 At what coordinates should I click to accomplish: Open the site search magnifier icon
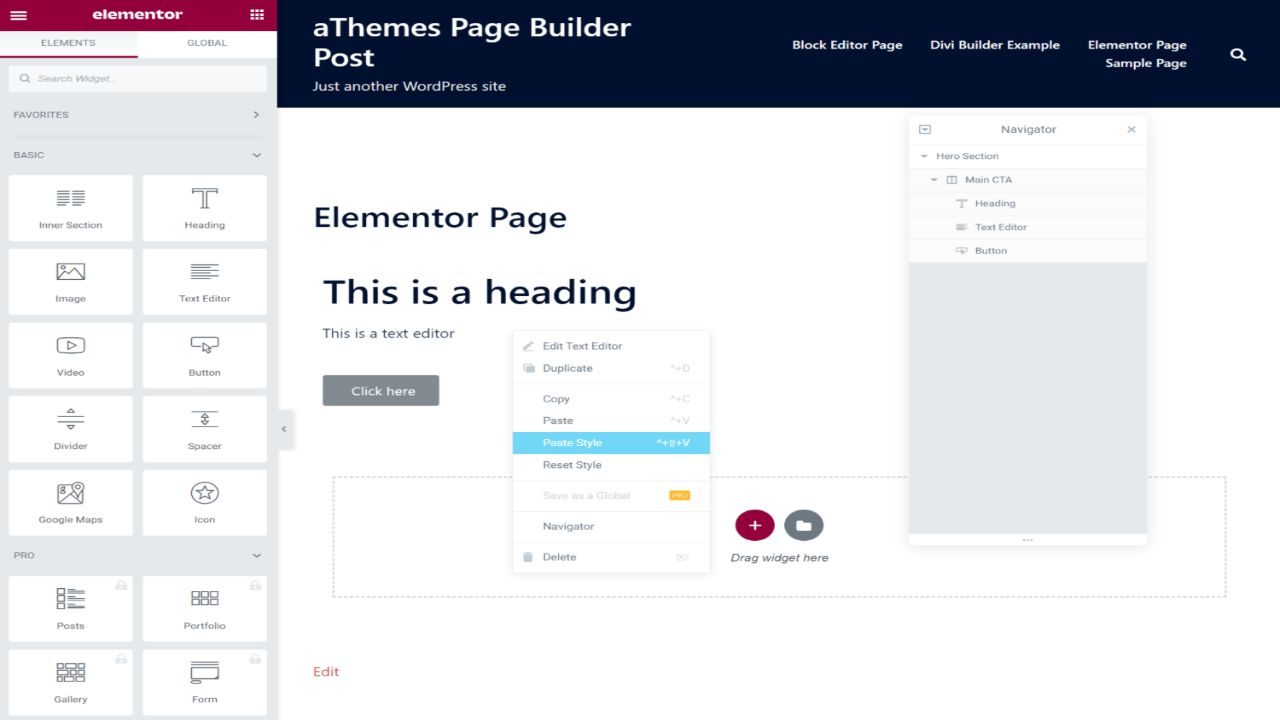1238,54
